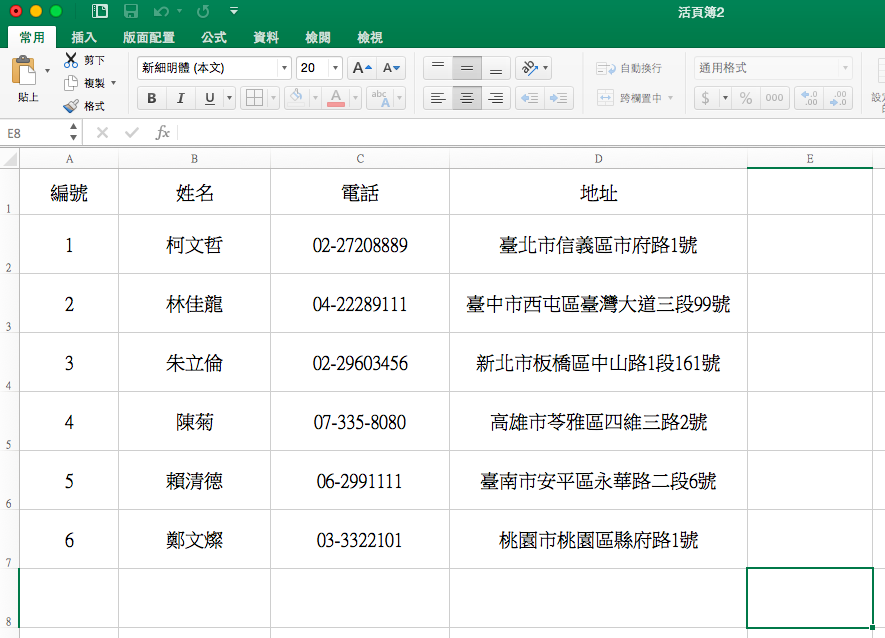This screenshot has width=885, height=638.
Task: Open the borders dropdown arrow
Action: point(273,98)
